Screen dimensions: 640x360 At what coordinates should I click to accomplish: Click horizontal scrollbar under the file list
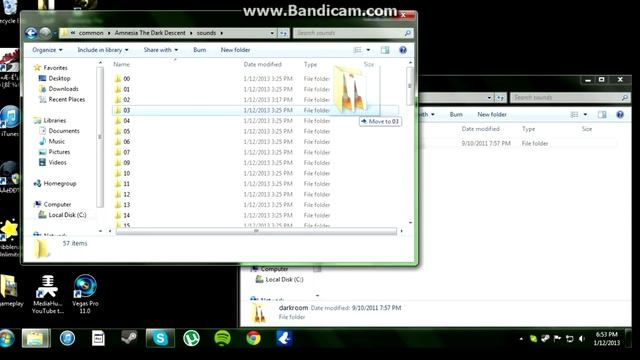tap(256, 231)
